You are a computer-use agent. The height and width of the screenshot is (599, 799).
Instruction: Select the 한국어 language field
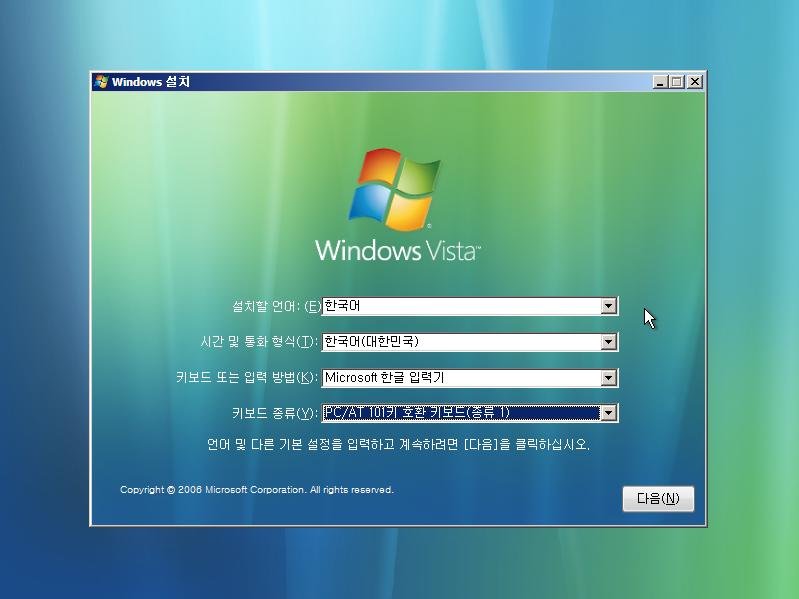pos(460,306)
